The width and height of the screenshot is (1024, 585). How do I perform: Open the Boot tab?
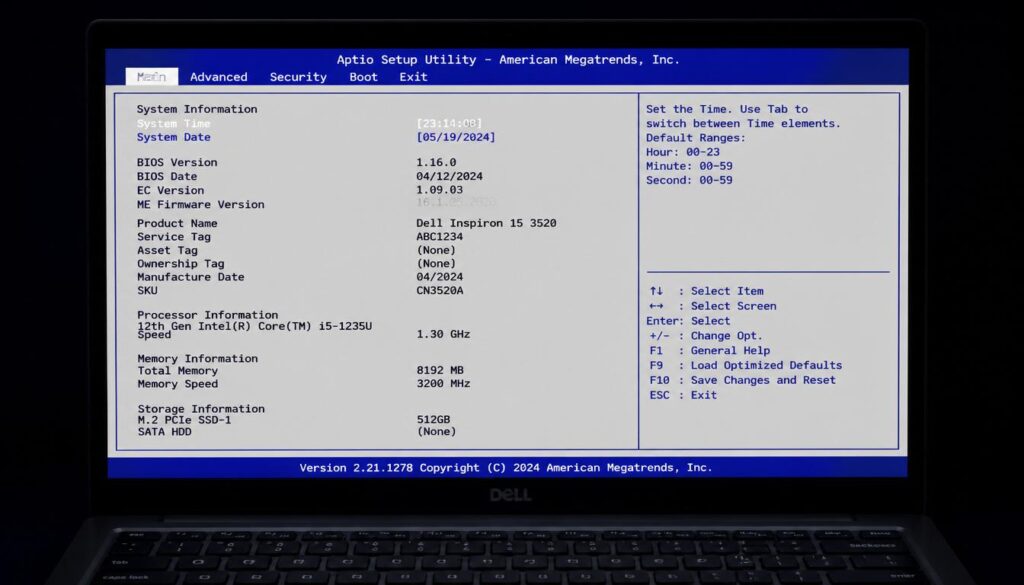coord(363,77)
